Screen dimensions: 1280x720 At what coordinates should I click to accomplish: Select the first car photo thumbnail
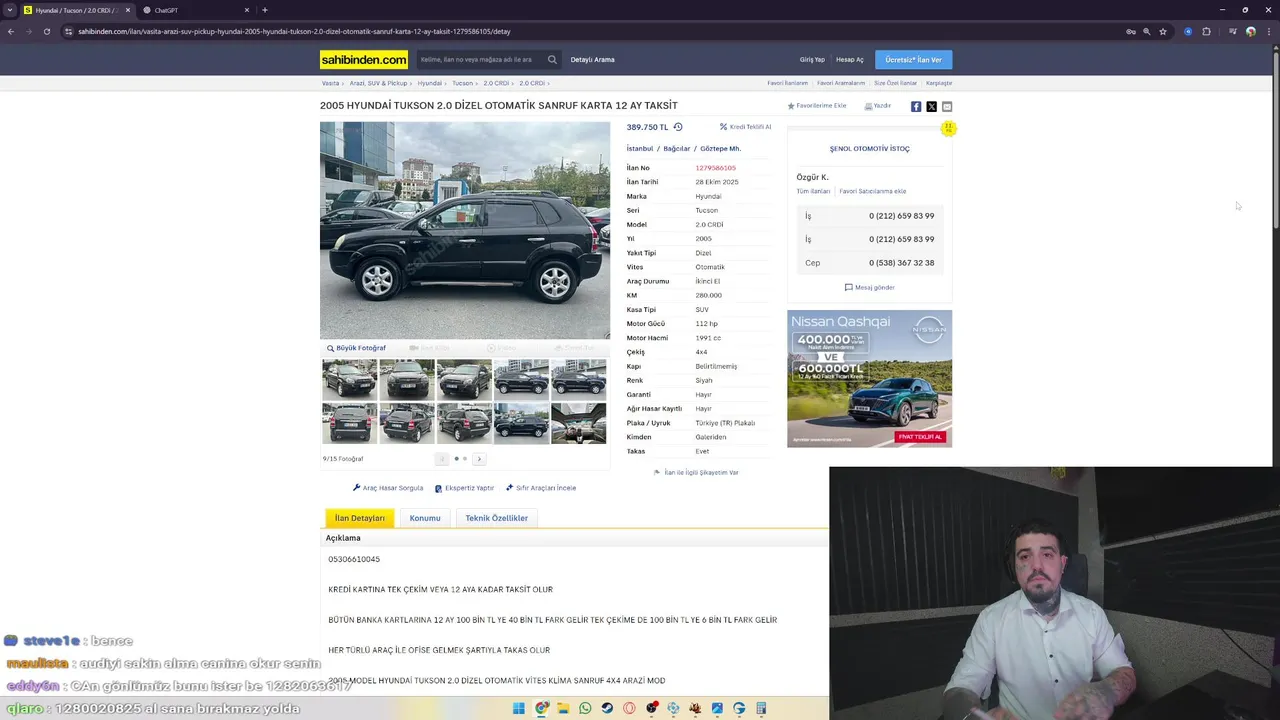click(349, 380)
